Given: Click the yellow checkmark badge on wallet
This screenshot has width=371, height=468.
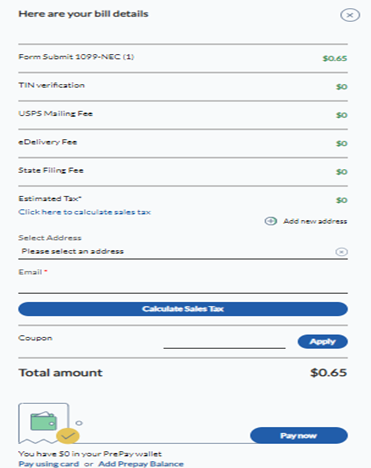Looking at the screenshot, I should (68, 436).
